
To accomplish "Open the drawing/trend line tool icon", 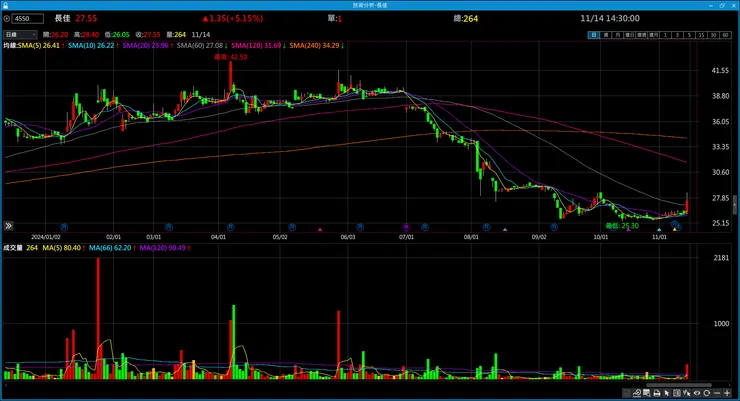I will click(x=637, y=393).
